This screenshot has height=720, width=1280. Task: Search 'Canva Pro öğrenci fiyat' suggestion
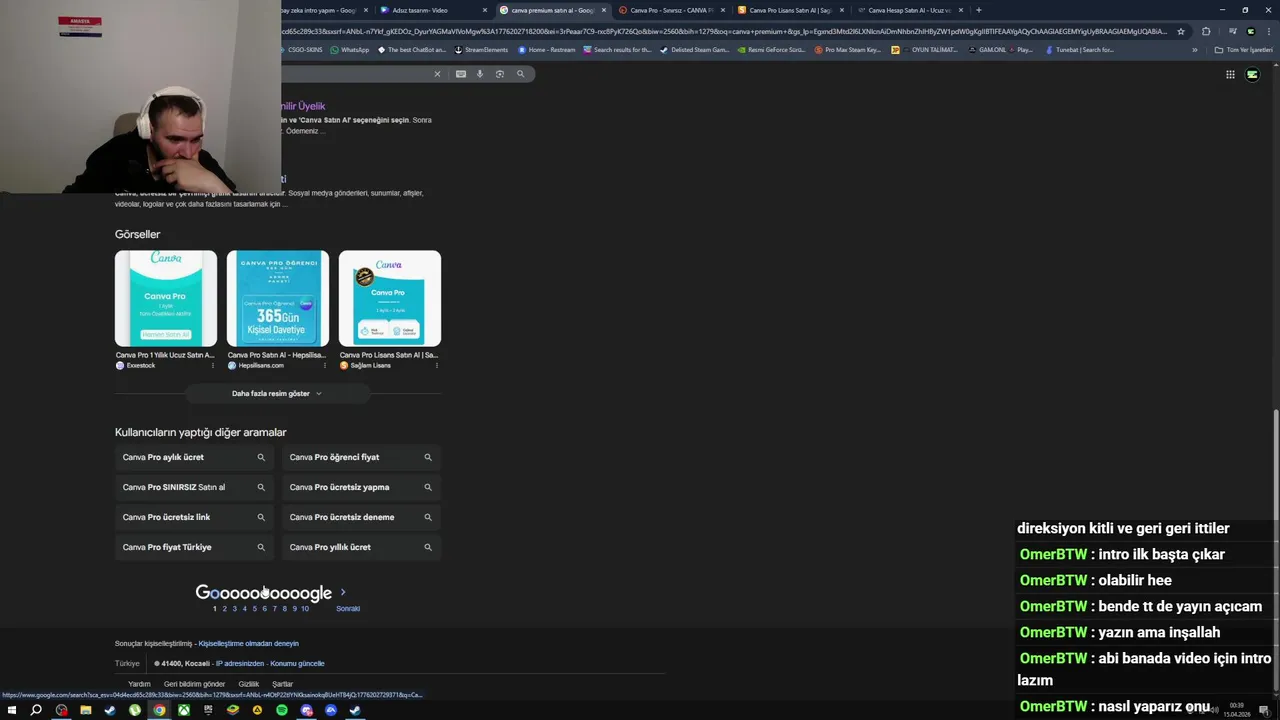(x=360, y=457)
